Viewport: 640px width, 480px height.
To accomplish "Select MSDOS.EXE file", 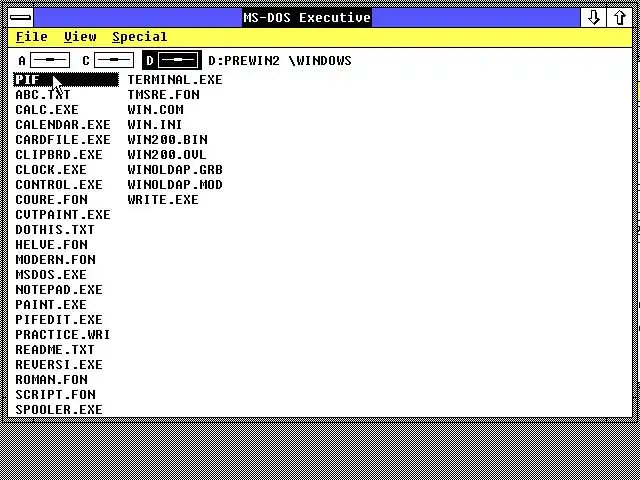I will [51, 275].
